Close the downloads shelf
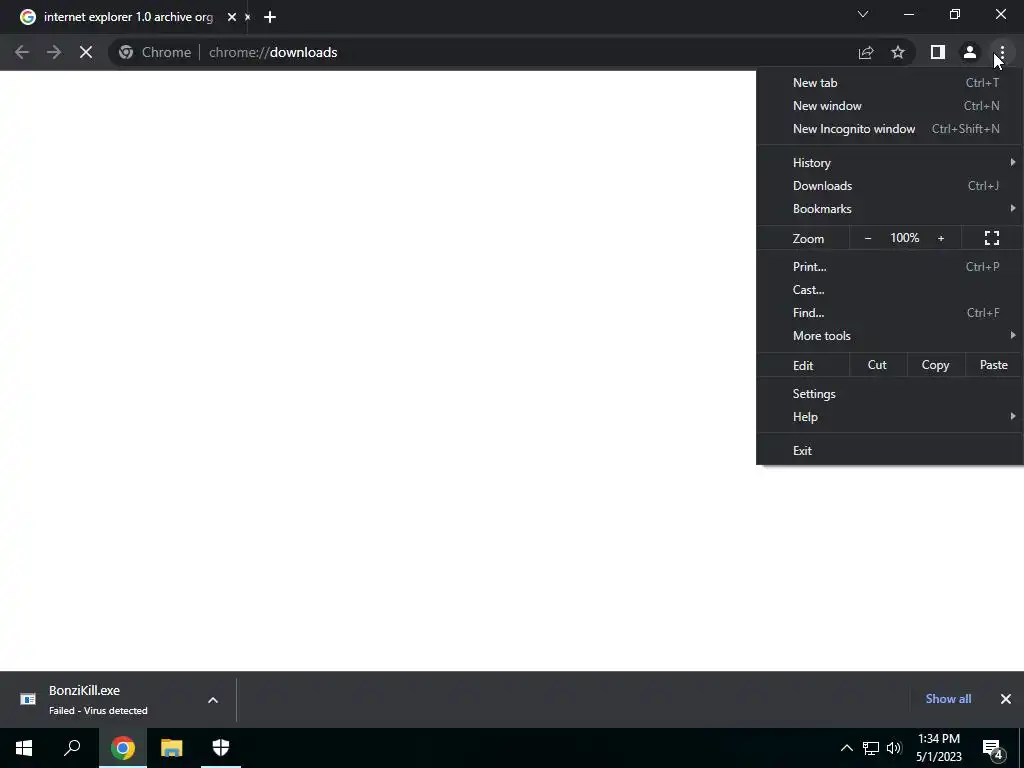 pos(1006,699)
